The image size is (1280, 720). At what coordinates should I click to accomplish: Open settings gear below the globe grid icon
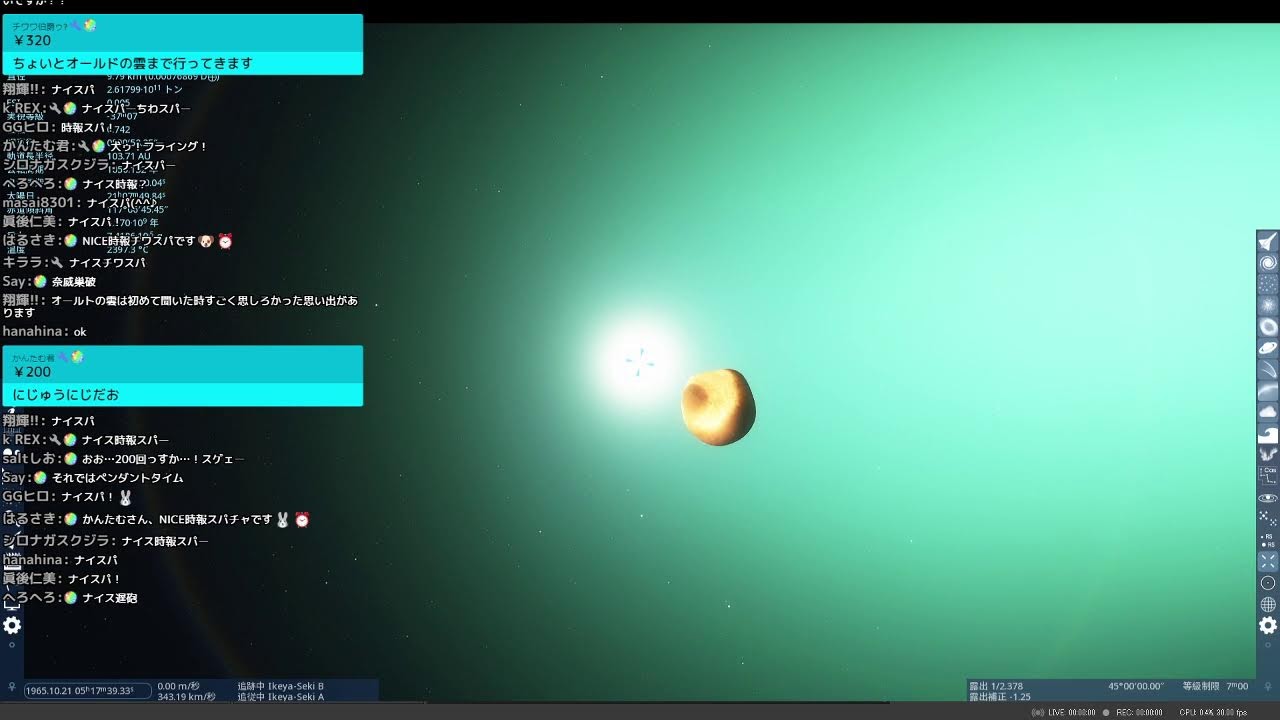(1268, 626)
